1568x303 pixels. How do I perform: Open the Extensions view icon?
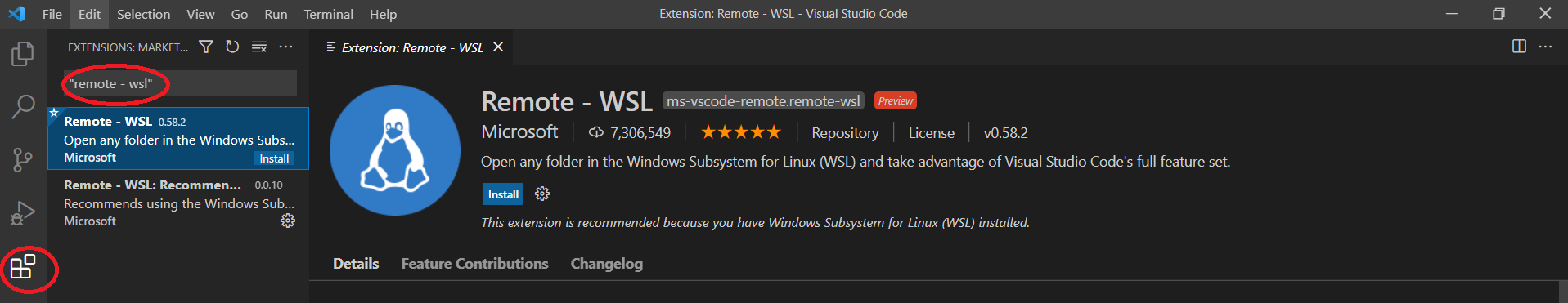point(23,267)
